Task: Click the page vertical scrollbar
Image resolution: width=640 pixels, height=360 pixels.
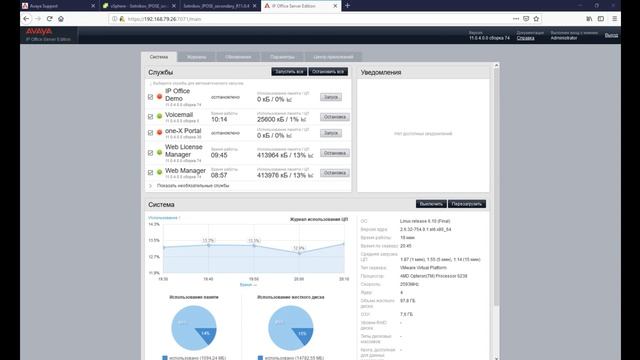Action: point(496,188)
